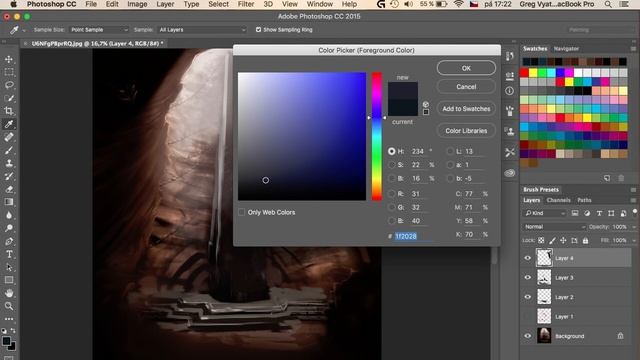Open the Opacity slider arrow
Image resolution: width=640 pixels, height=360 pixels.
click(x=634, y=227)
